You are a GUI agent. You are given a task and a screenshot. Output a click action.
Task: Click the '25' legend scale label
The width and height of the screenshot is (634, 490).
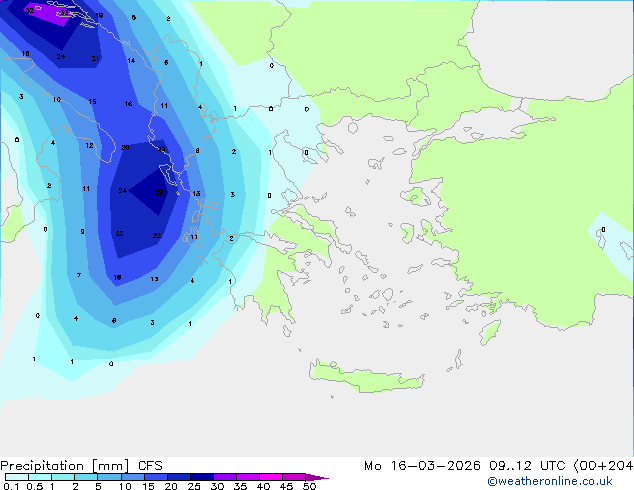[194, 486]
